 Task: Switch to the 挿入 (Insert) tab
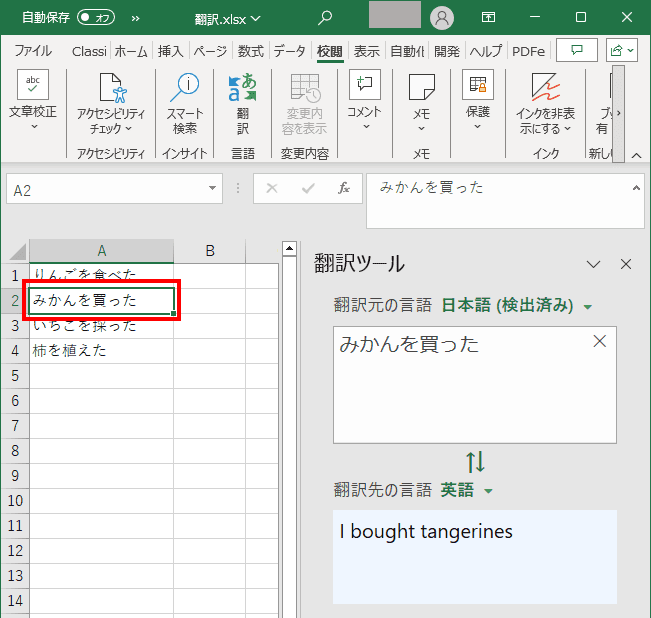[x=170, y=51]
